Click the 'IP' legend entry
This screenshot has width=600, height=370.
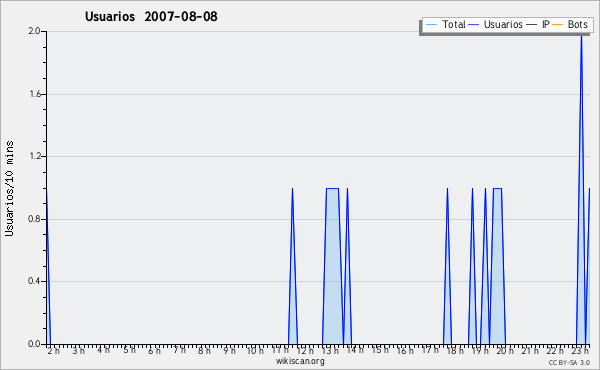coord(538,24)
